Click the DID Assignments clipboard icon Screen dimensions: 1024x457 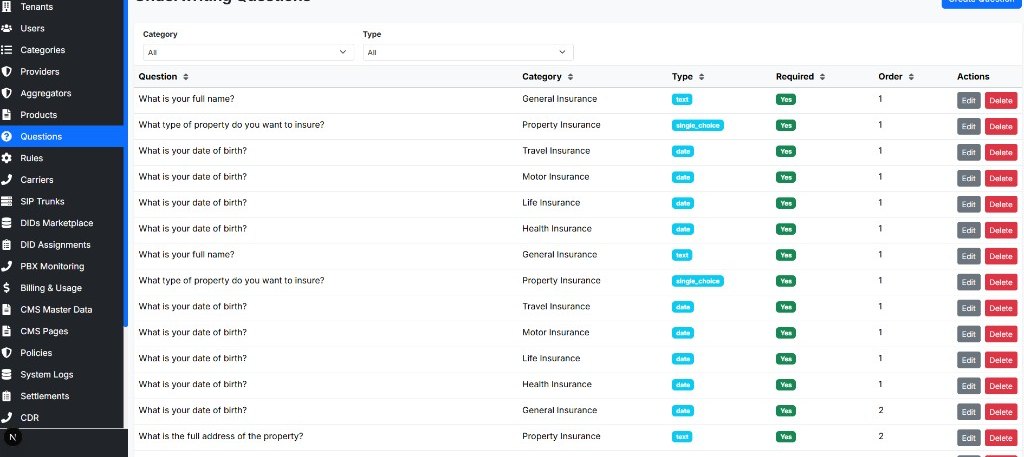[x=7, y=244]
